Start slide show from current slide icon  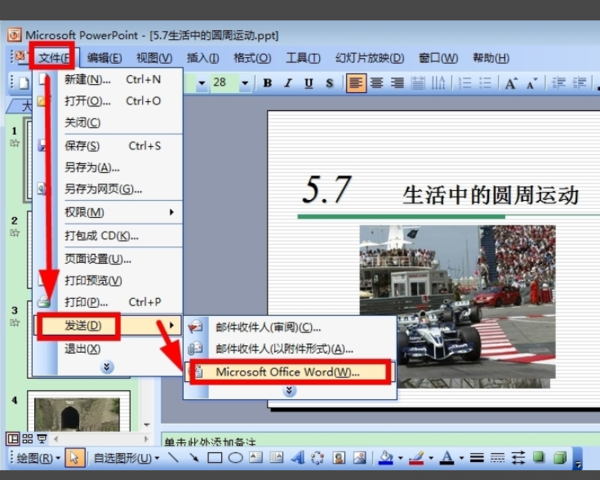[x=42, y=439]
